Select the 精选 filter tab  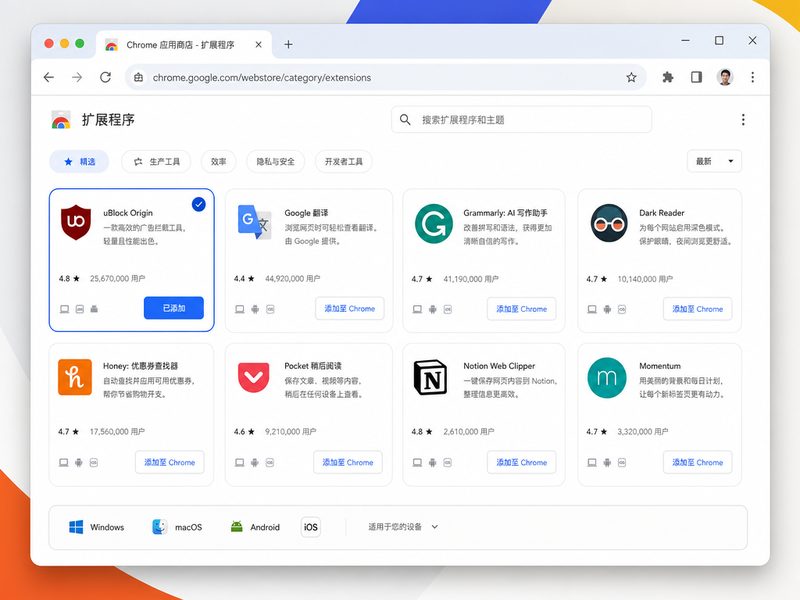click(x=79, y=162)
